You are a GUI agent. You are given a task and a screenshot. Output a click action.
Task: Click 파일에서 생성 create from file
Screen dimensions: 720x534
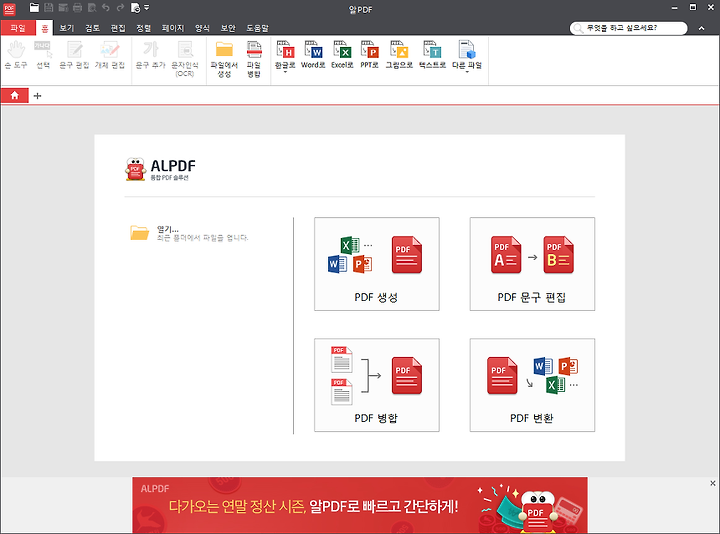[224, 59]
